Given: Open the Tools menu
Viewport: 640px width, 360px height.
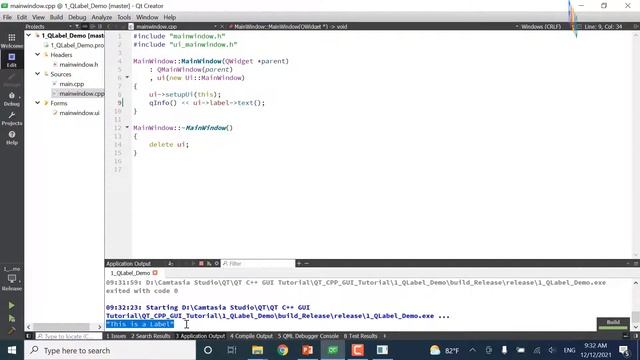Looking at the screenshot, I should (x=124, y=17).
